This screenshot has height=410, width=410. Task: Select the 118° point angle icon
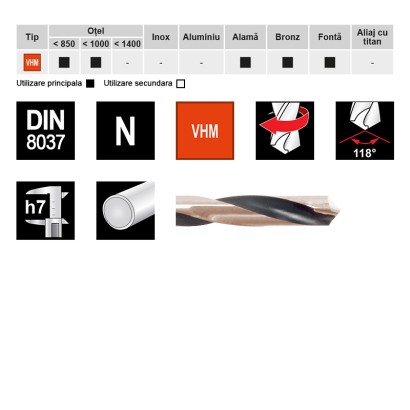[x=365, y=131]
